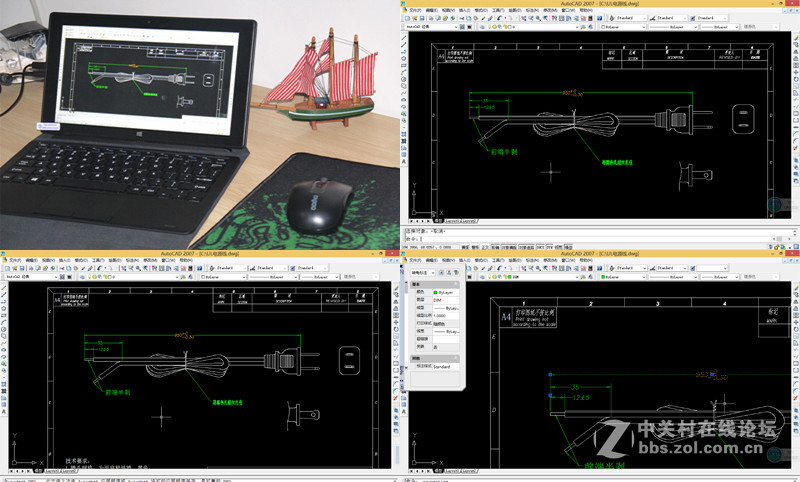Click green color control swatch in bottom-right window toolbar
This screenshot has height=482, width=800.
[x=603, y=276]
